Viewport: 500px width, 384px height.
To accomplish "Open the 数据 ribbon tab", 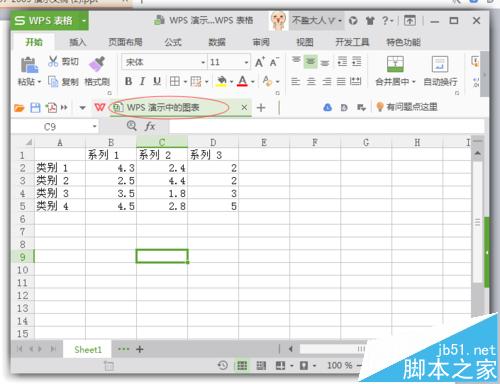I will pyautogui.click(x=217, y=42).
